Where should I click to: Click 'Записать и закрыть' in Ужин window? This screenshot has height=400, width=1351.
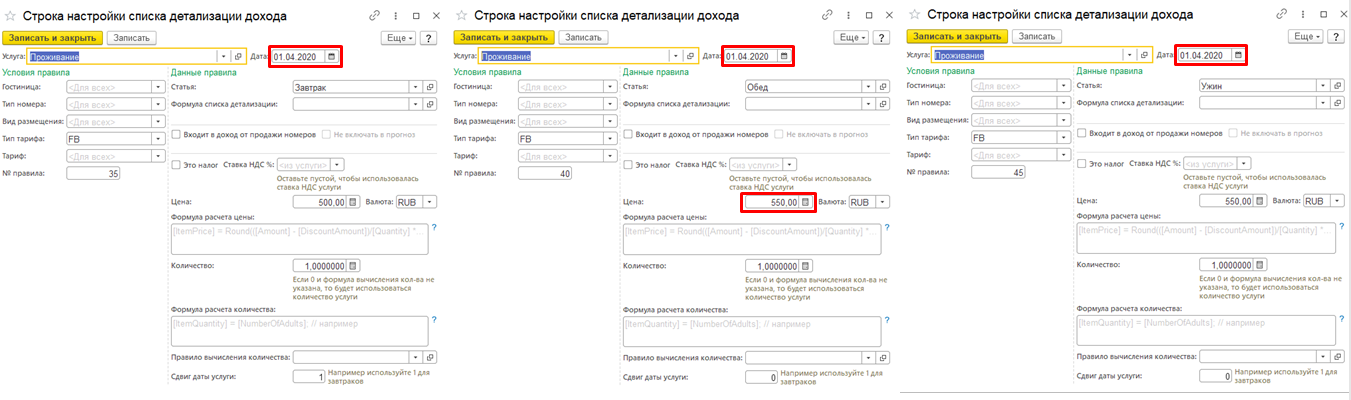[x=957, y=36]
